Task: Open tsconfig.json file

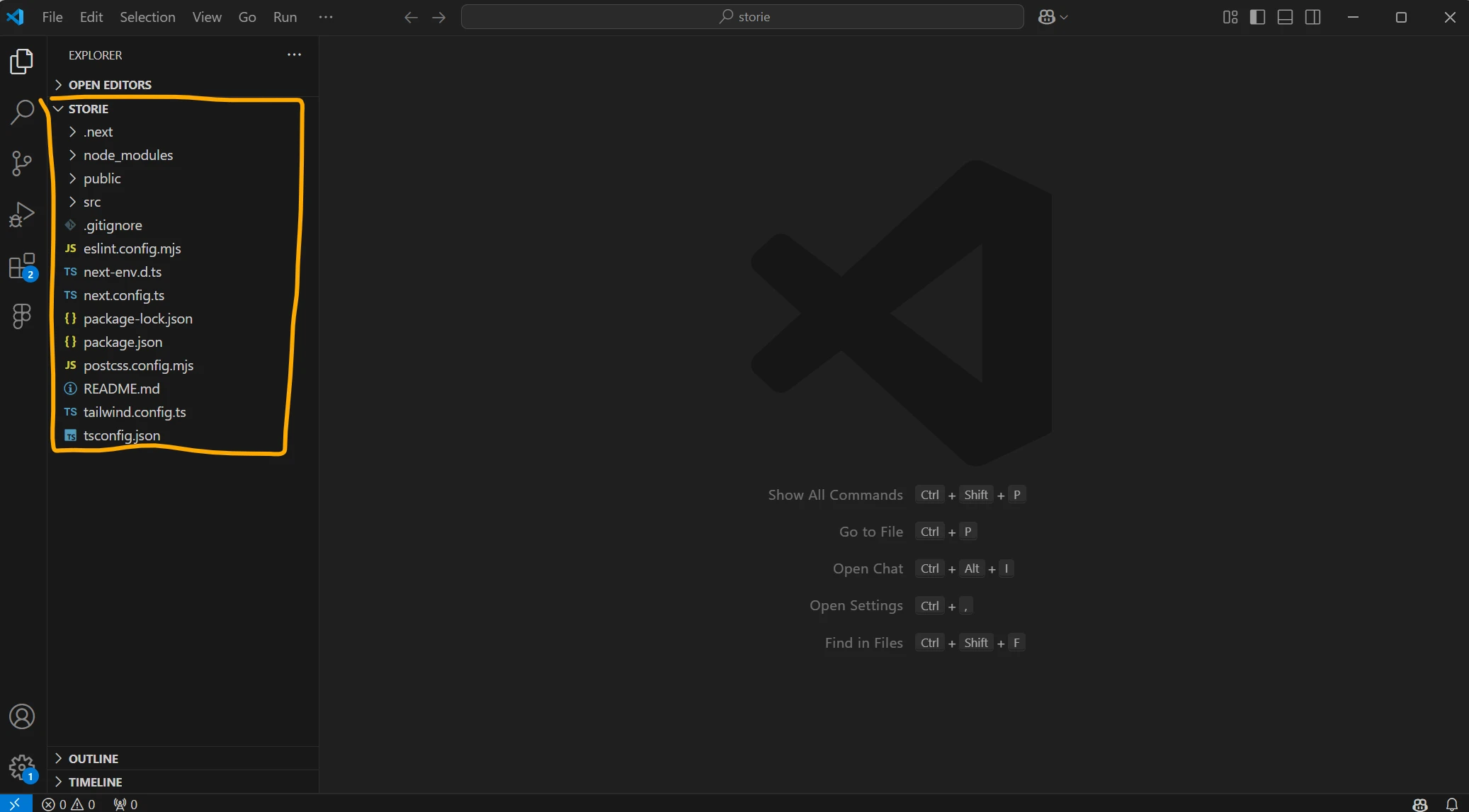Action: point(183,436)
